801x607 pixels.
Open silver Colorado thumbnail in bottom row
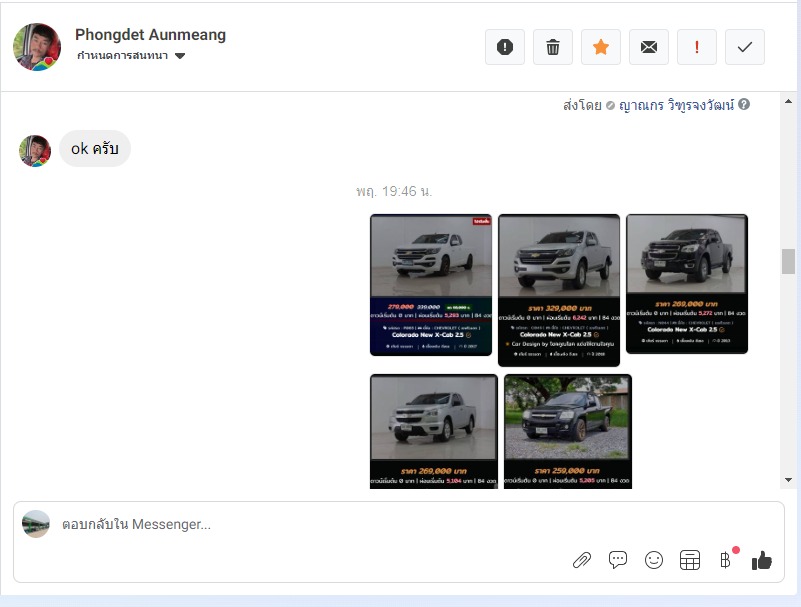coord(434,431)
